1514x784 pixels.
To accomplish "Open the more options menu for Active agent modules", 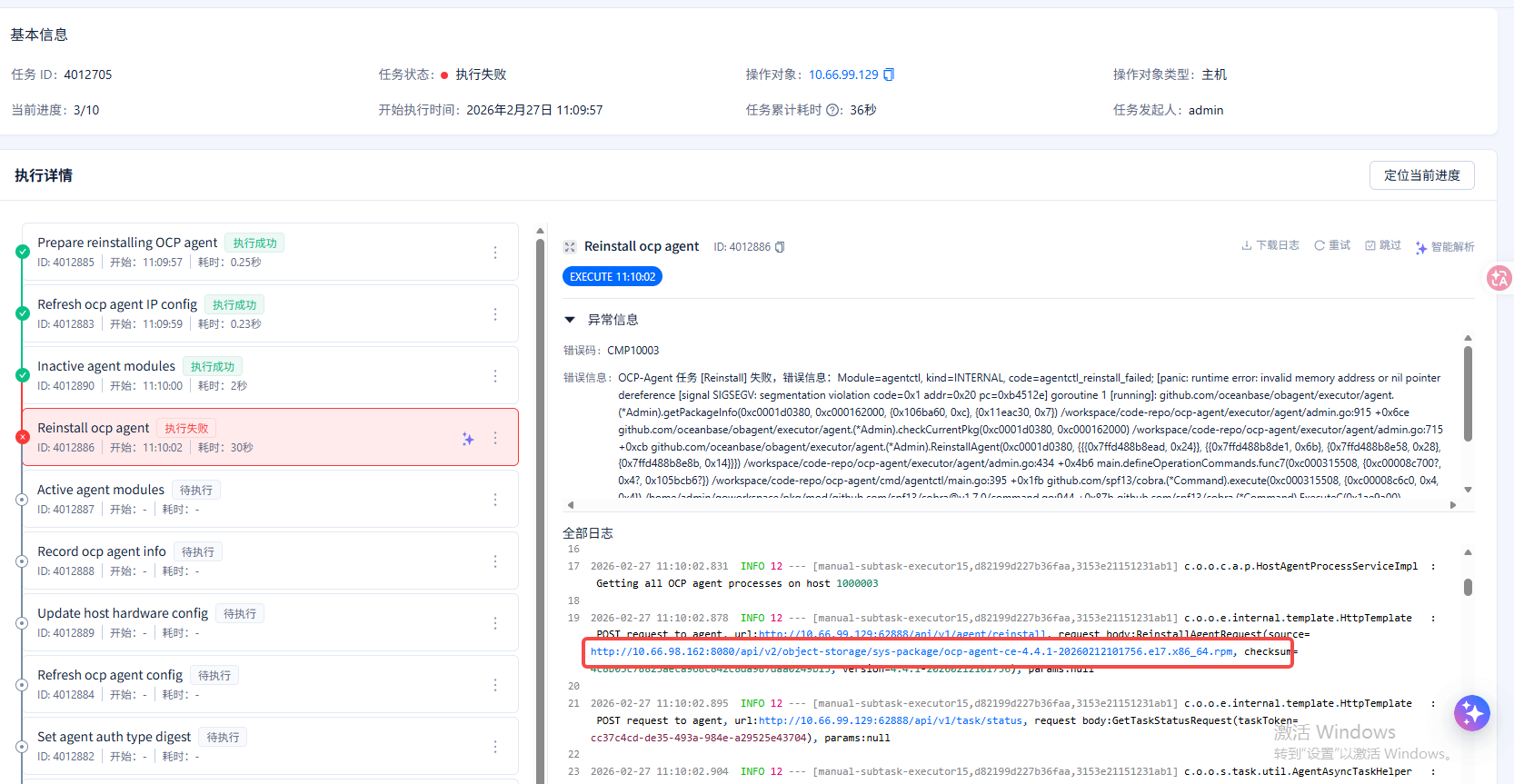I will [x=495, y=500].
